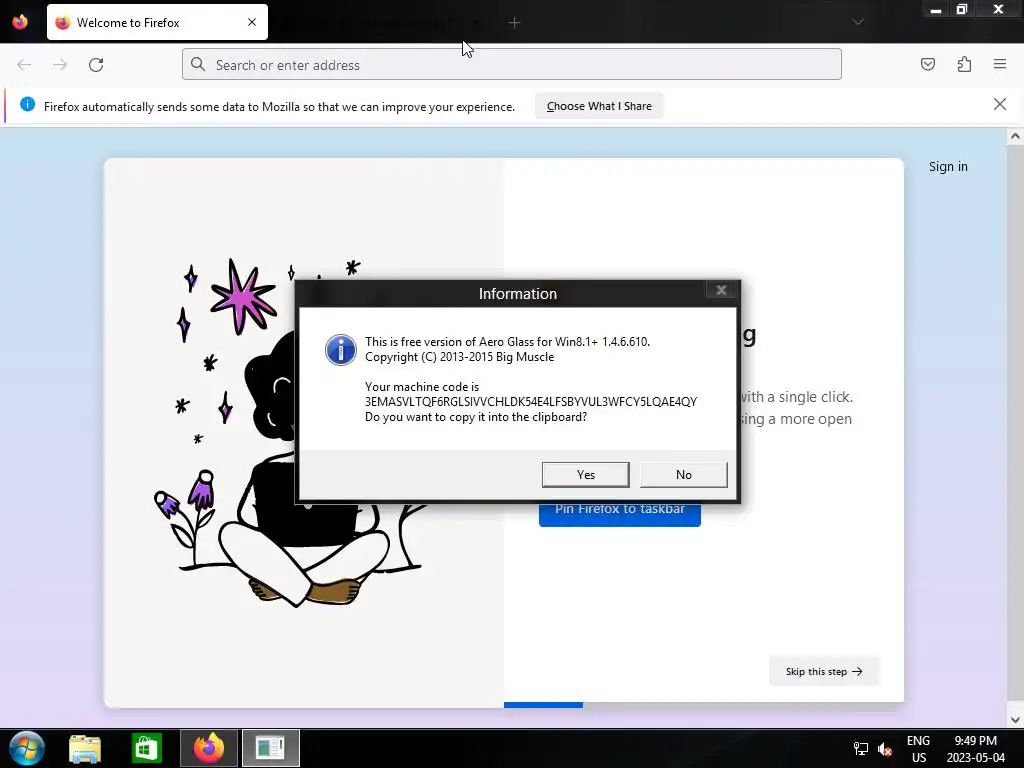The height and width of the screenshot is (768, 1024).
Task: Open the Extensions puzzle icon
Action: tap(964, 64)
